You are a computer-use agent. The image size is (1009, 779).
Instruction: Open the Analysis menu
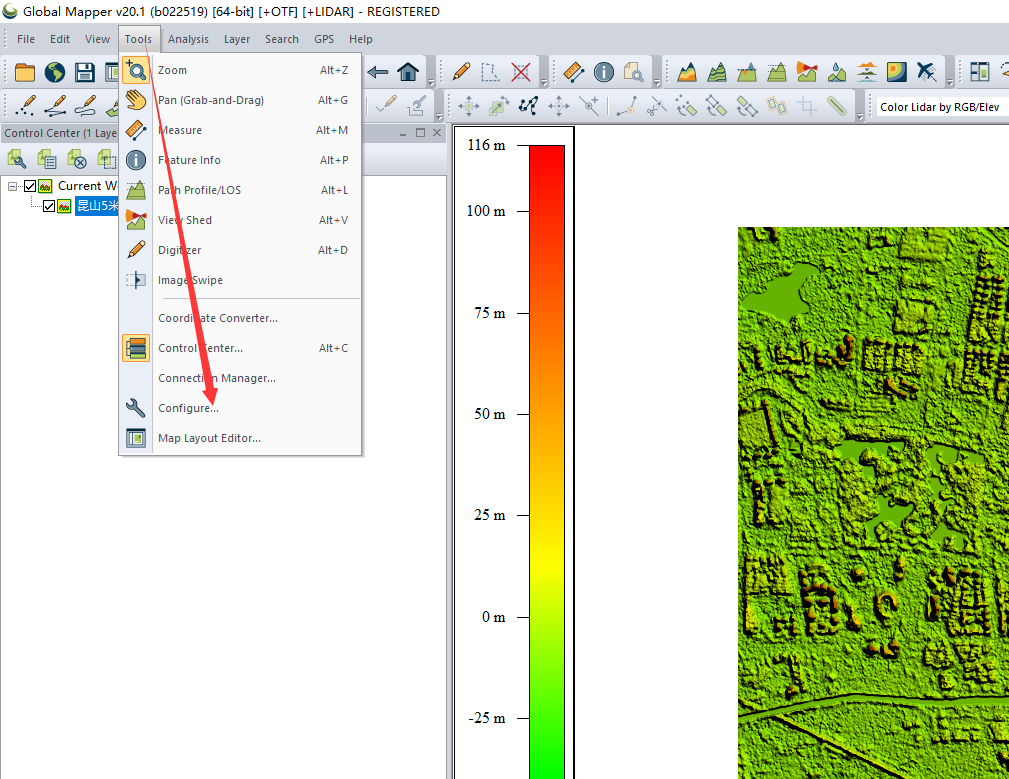point(189,39)
